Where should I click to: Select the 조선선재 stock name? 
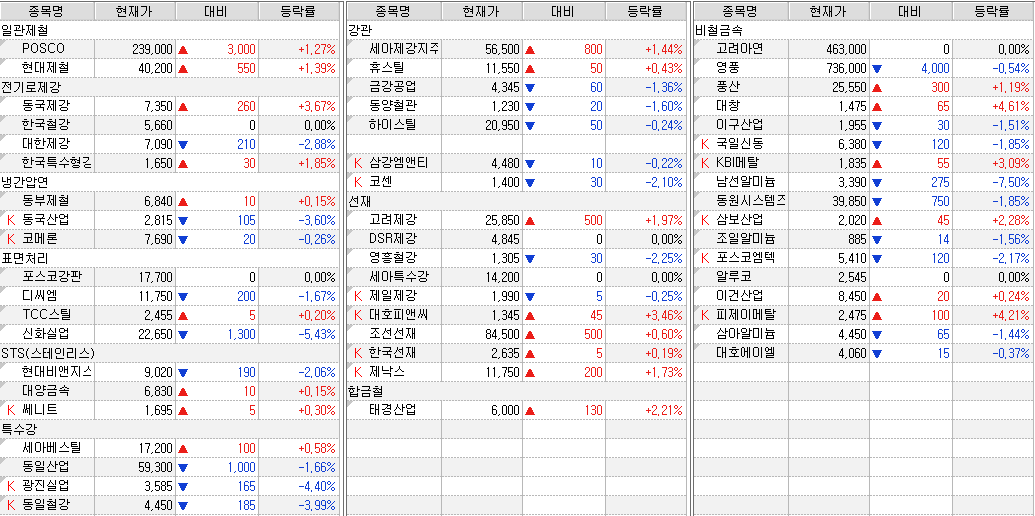pos(393,334)
